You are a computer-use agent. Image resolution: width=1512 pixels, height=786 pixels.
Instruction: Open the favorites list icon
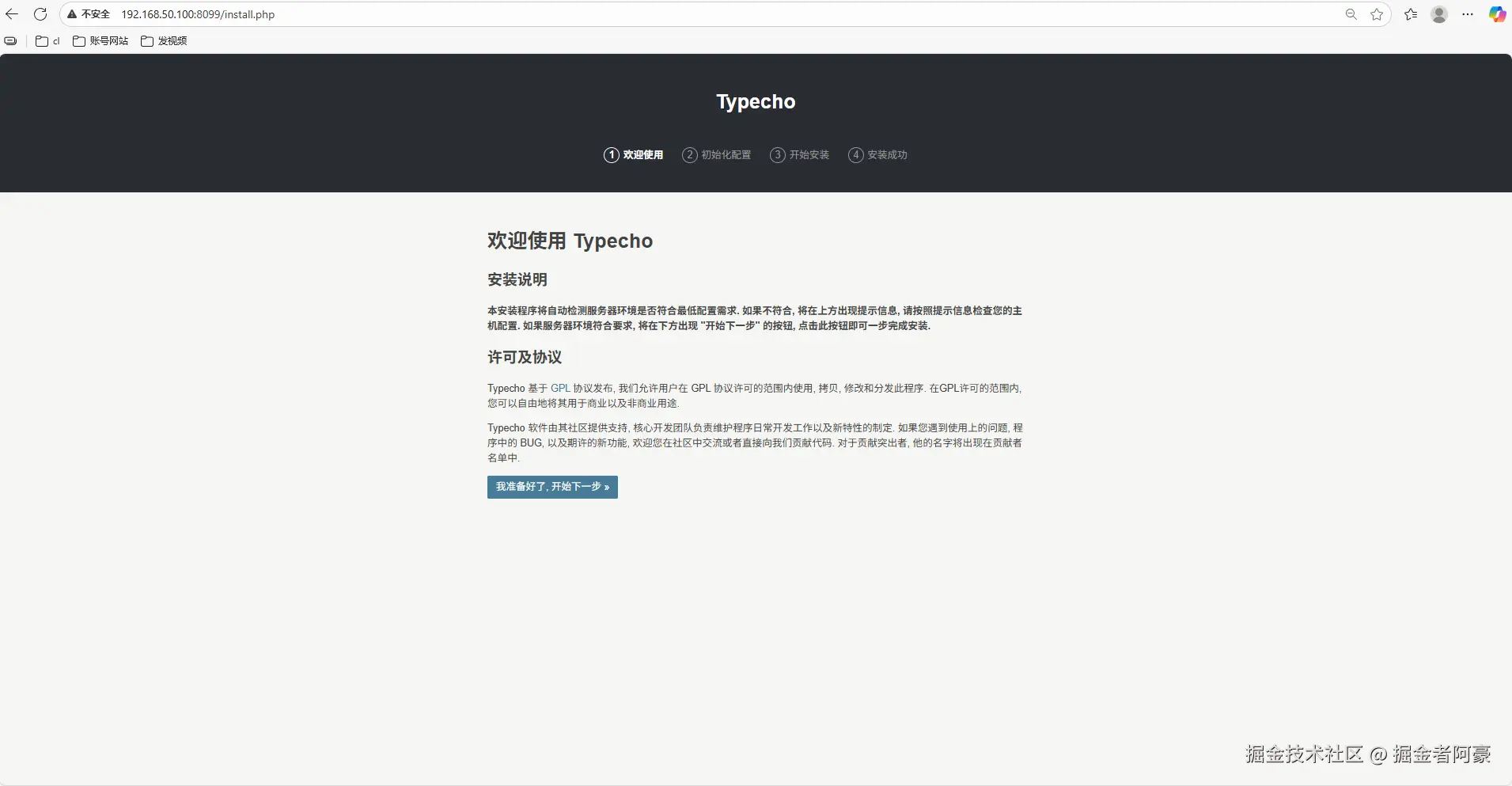1411,14
